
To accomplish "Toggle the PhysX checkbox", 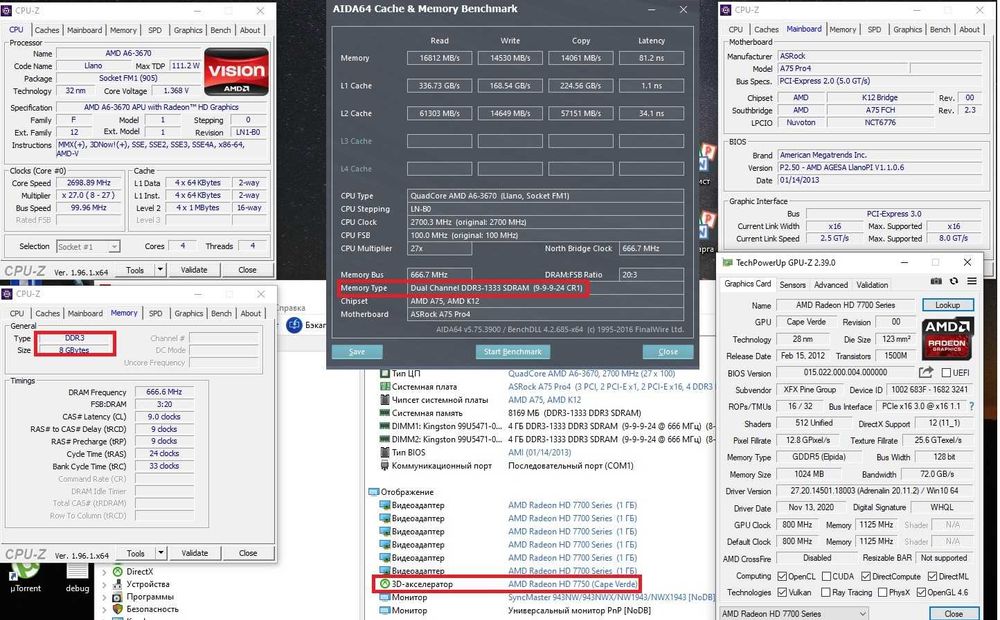I will [883, 593].
